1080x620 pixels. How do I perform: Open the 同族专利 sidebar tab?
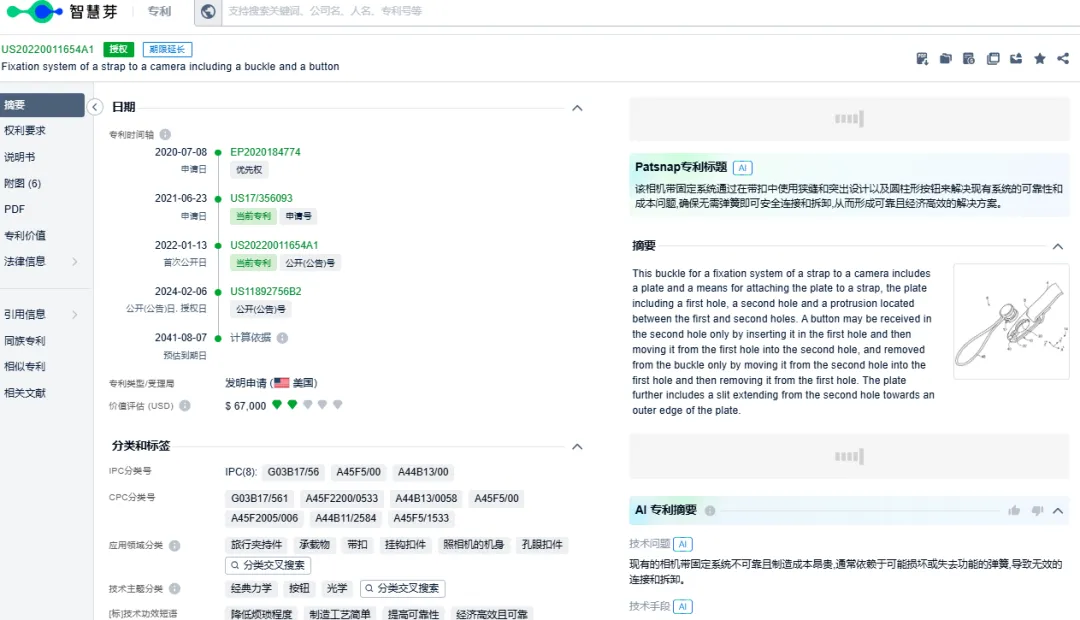[x=25, y=341]
